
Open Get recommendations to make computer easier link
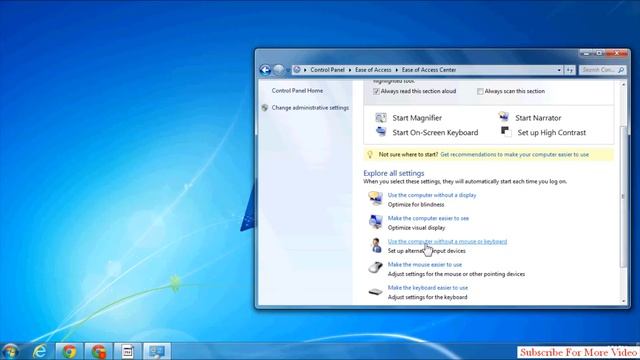pos(514,155)
